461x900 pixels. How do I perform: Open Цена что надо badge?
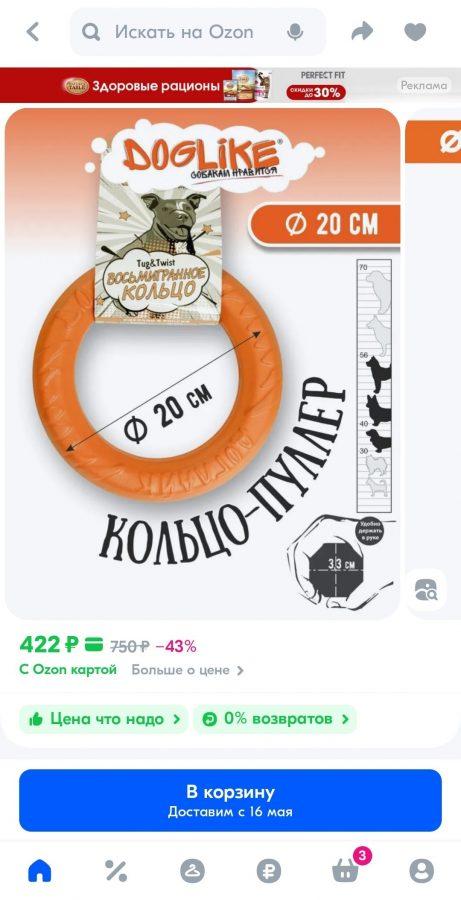[104, 719]
